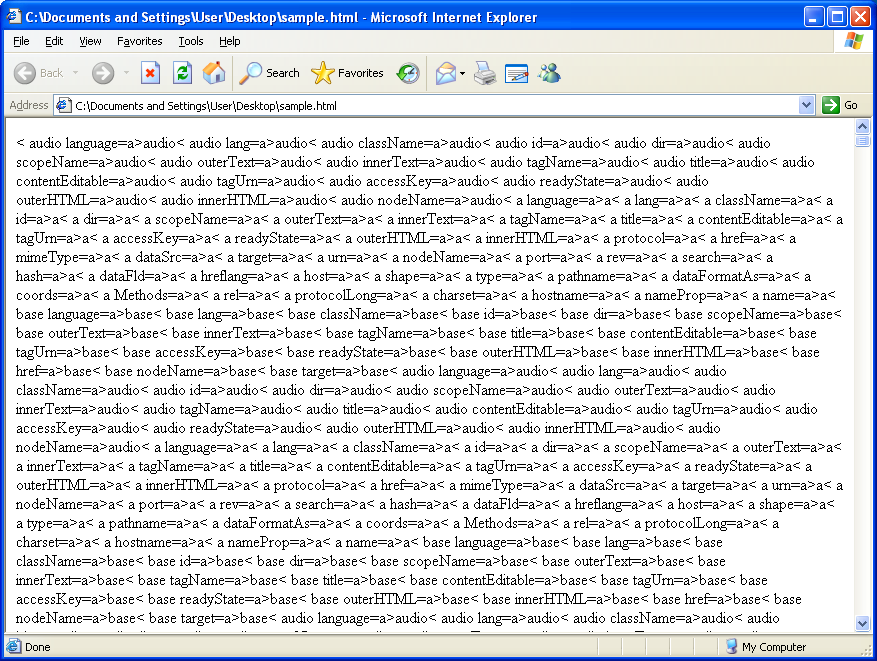Click the Edit page toolbar icon
877x661 pixels.
[516, 73]
